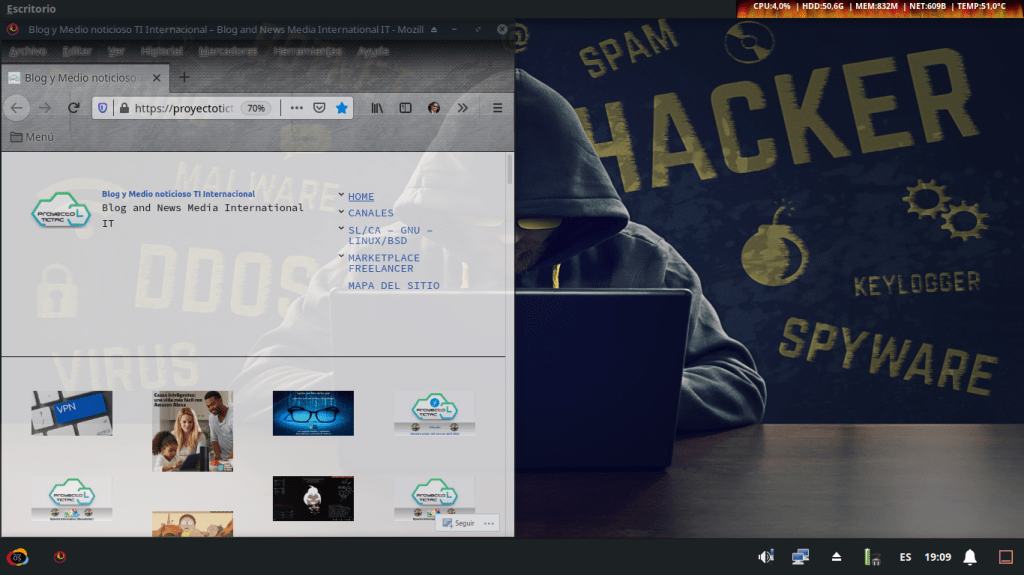Open the Firefox Library icon
Image resolution: width=1024 pixels, height=575 pixels.
coord(377,108)
